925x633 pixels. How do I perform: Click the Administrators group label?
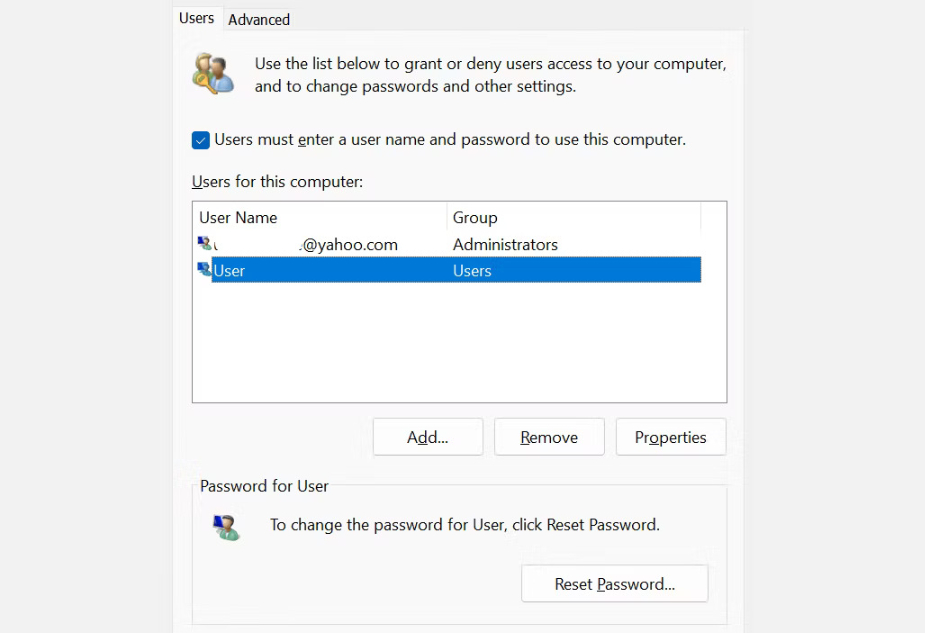(505, 243)
